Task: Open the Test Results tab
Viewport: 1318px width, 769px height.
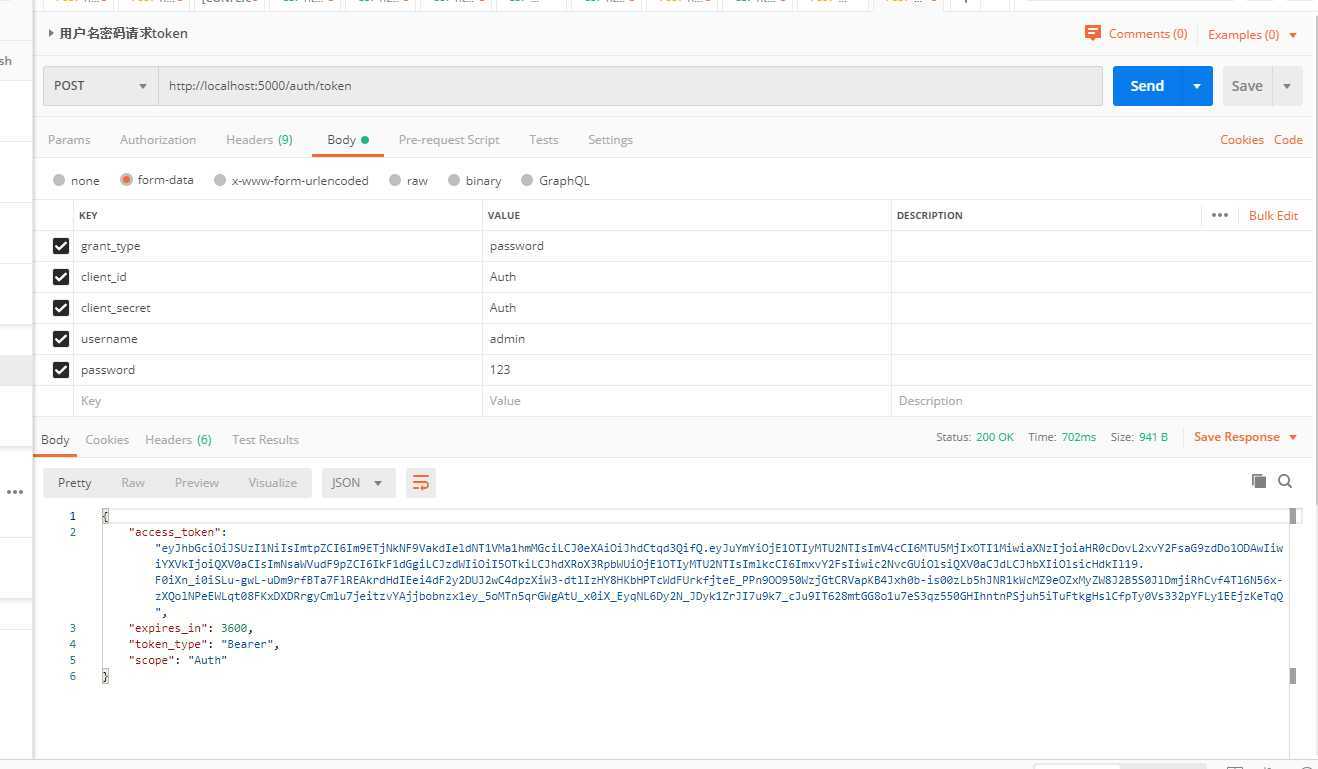Action: coord(265,440)
